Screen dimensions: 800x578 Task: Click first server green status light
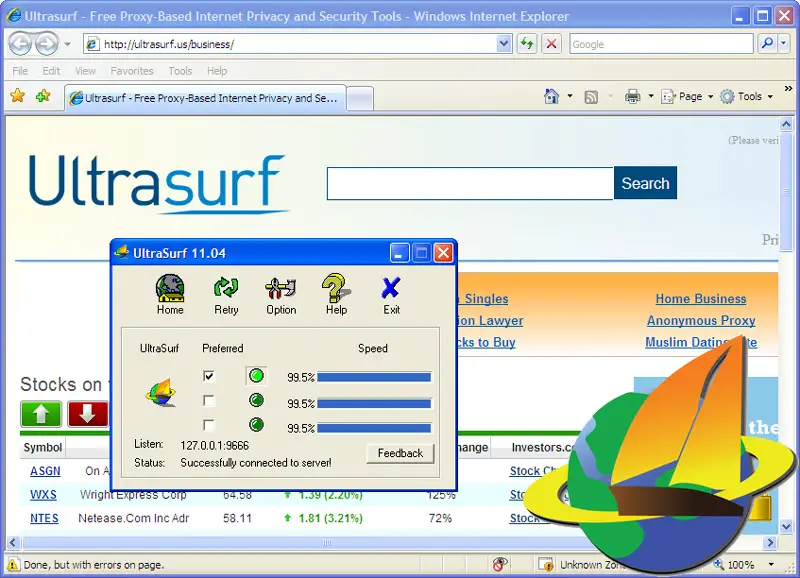click(257, 376)
